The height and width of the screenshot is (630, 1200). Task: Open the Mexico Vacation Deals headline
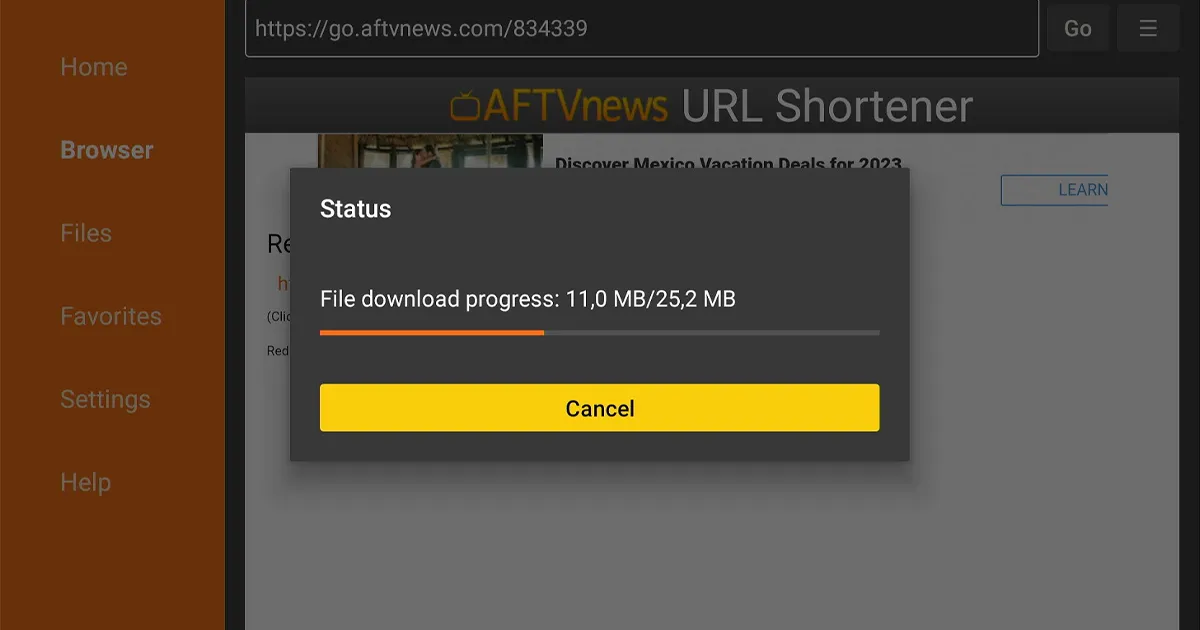(728, 162)
